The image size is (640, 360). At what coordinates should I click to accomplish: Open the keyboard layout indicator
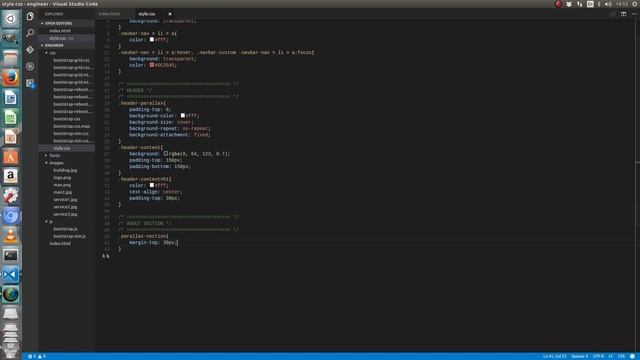[590, 4]
